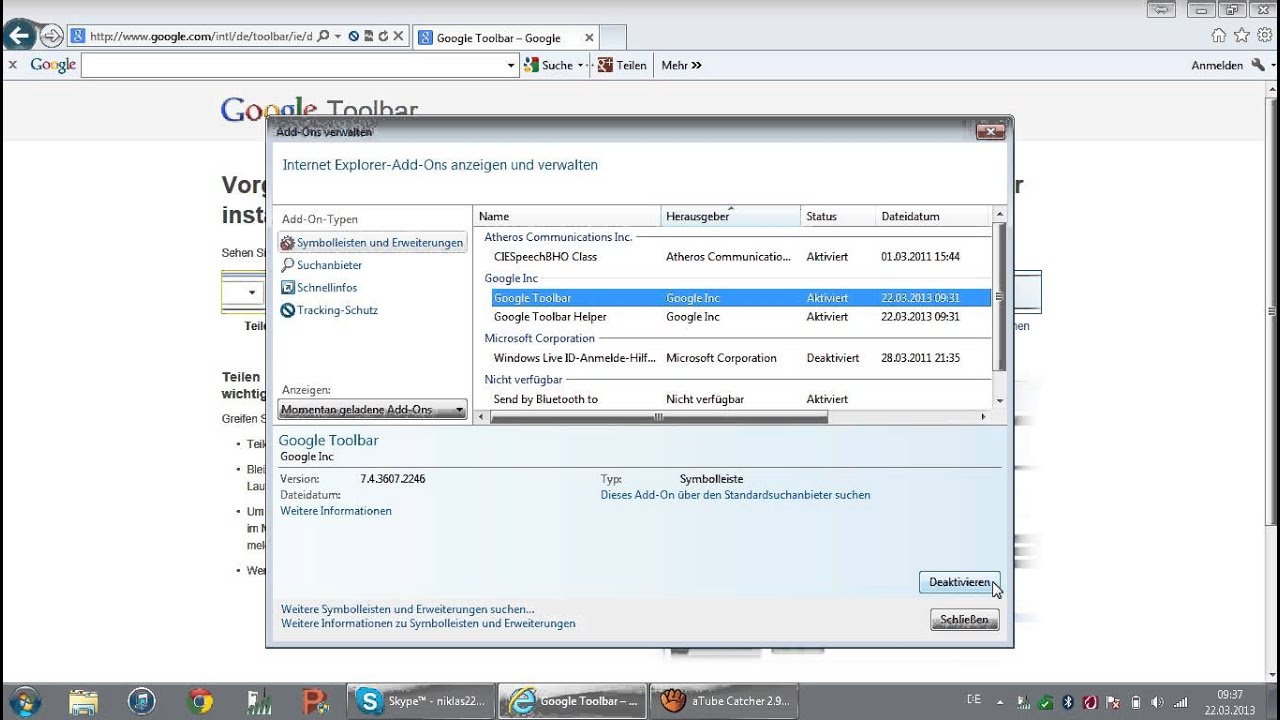Sort list by the Herausgeber column header
The image size is (1280, 720).
point(731,216)
